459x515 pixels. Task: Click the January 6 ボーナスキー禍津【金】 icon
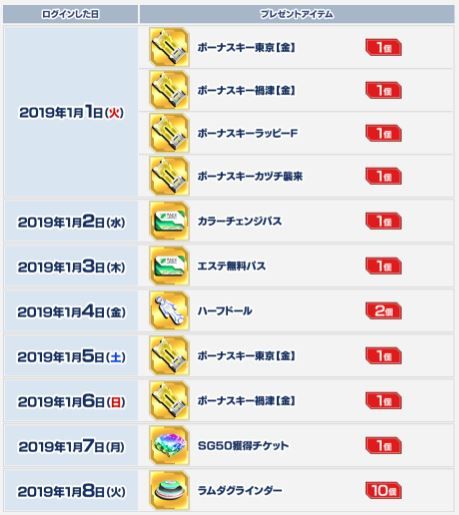click(x=169, y=400)
